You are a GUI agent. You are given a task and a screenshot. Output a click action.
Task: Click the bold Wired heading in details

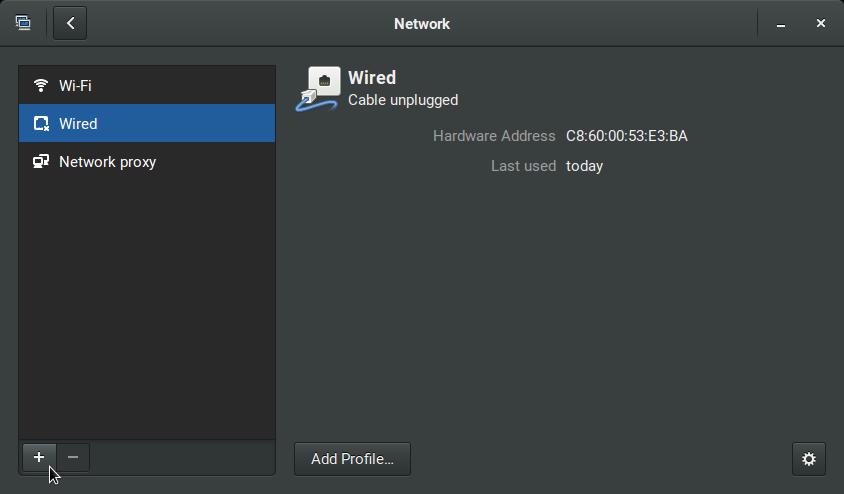coord(372,77)
